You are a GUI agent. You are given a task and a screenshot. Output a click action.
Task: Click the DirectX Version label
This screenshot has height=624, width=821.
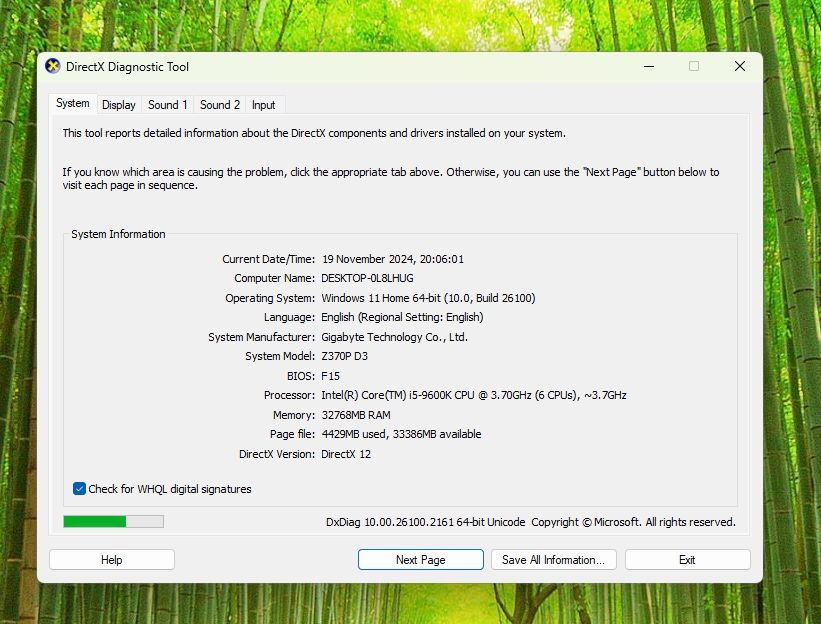pos(277,454)
